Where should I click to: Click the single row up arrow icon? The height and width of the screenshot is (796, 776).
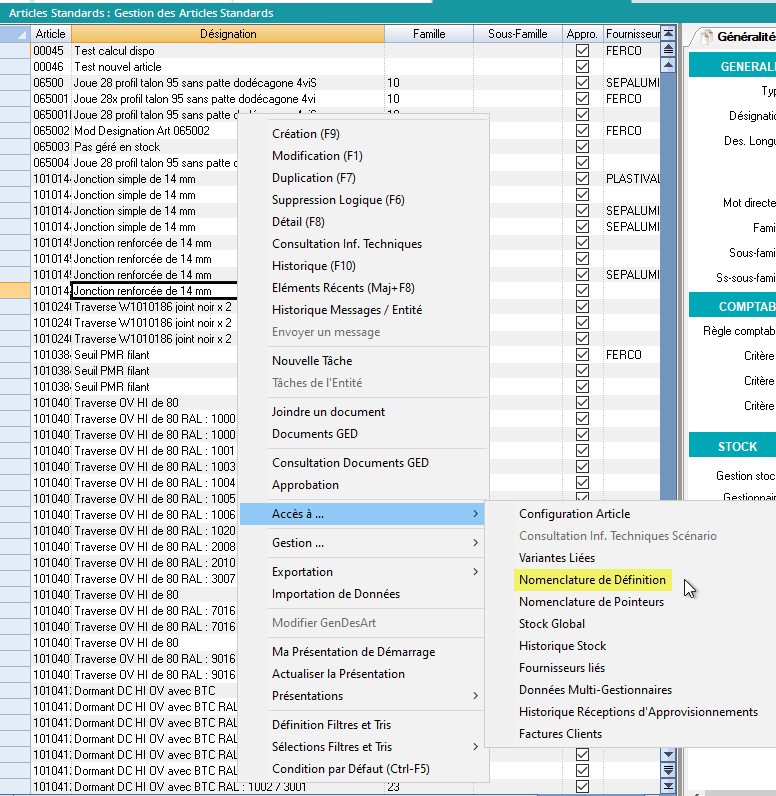click(668, 65)
